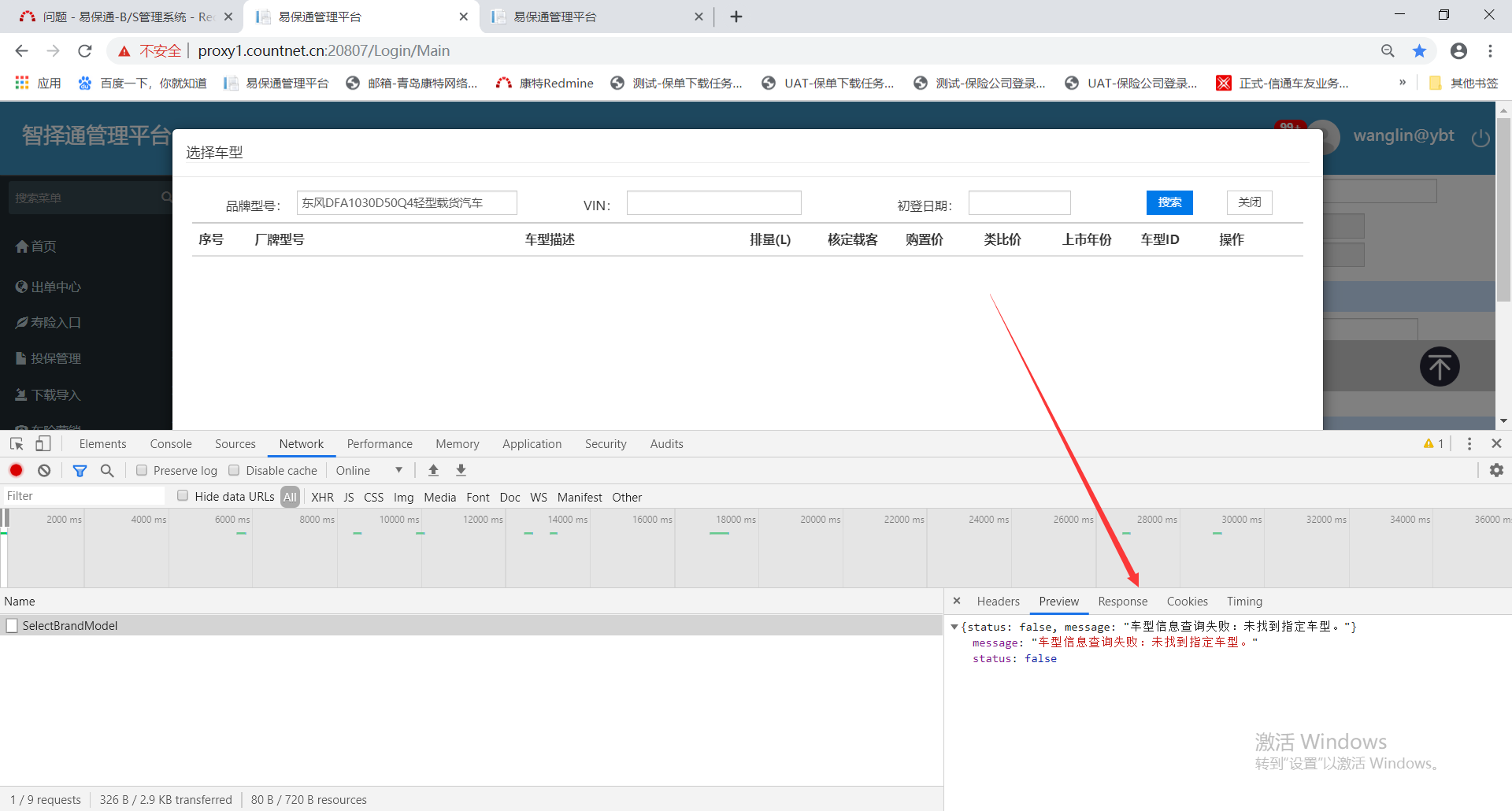This screenshot has width=1512, height=811.
Task: Switch to the Console tab
Action: point(171,444)
